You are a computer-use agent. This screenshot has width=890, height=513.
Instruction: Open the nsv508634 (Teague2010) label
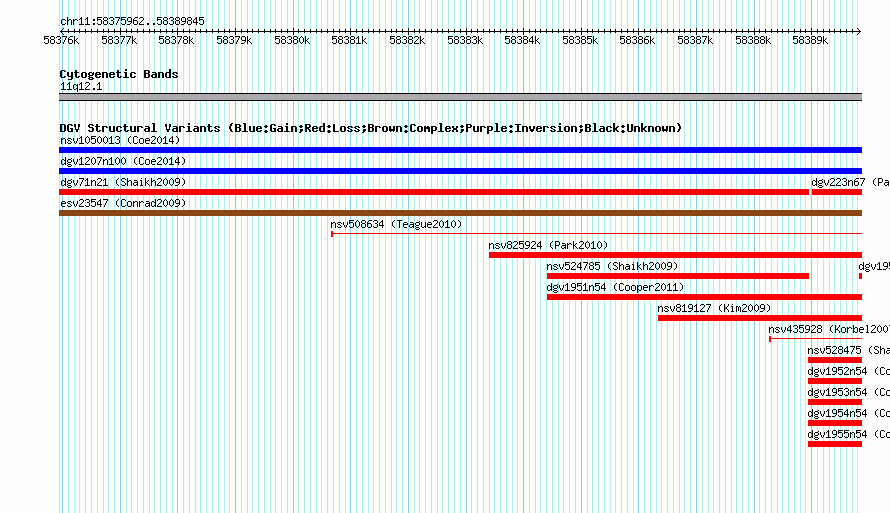tap(396, 224)
